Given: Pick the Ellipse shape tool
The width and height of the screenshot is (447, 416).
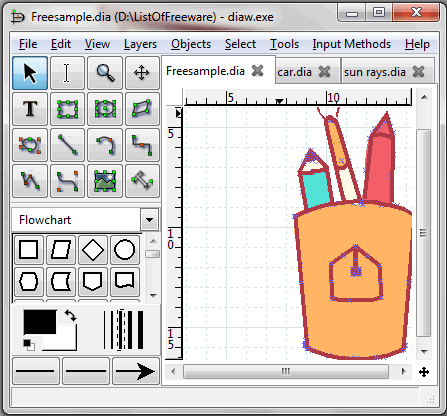Looking at the screenshot, I should tap(105, 109).
